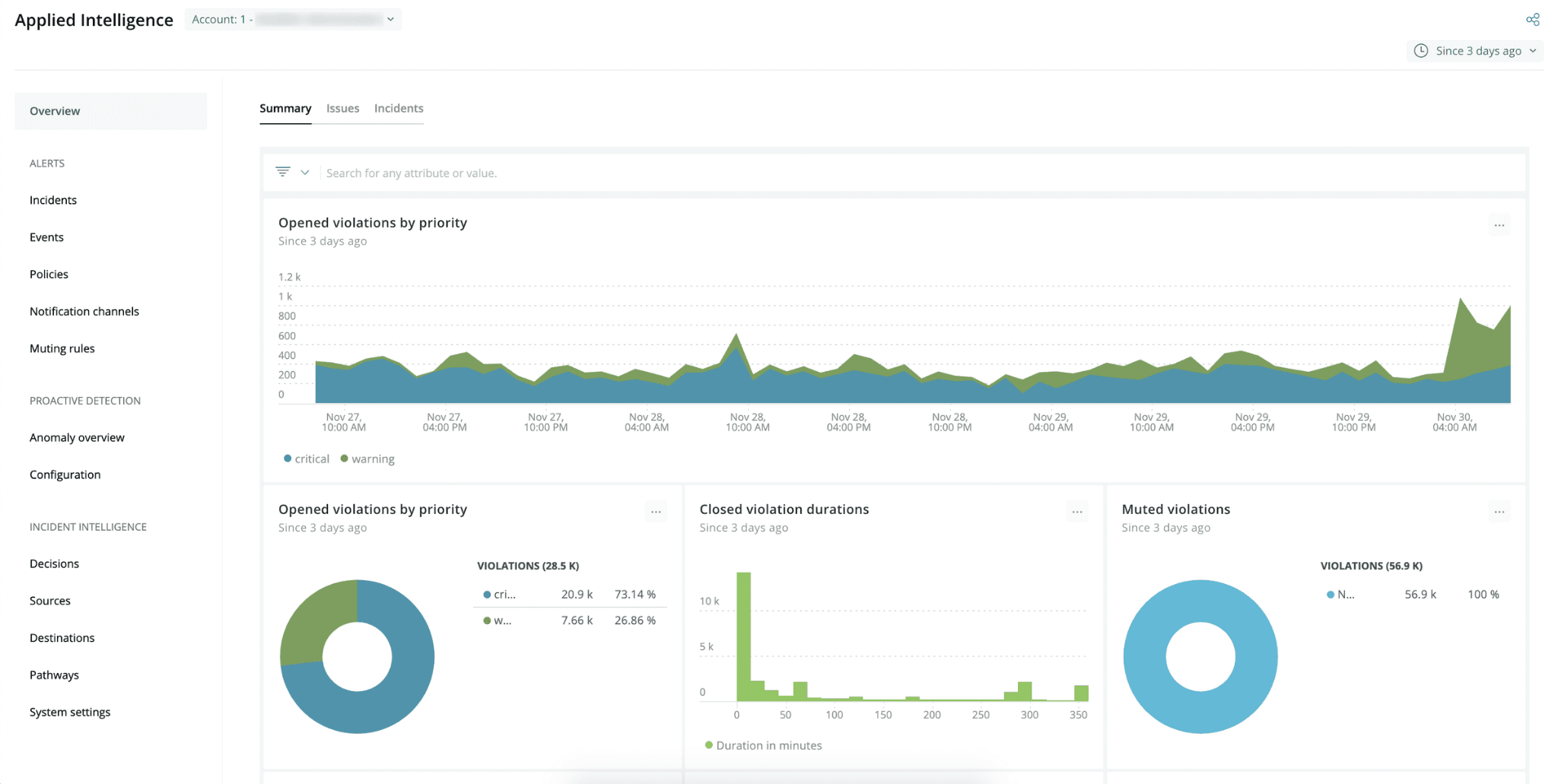
Task: Toggle the N... row in muted violations legend
Action: (1413, 594)
